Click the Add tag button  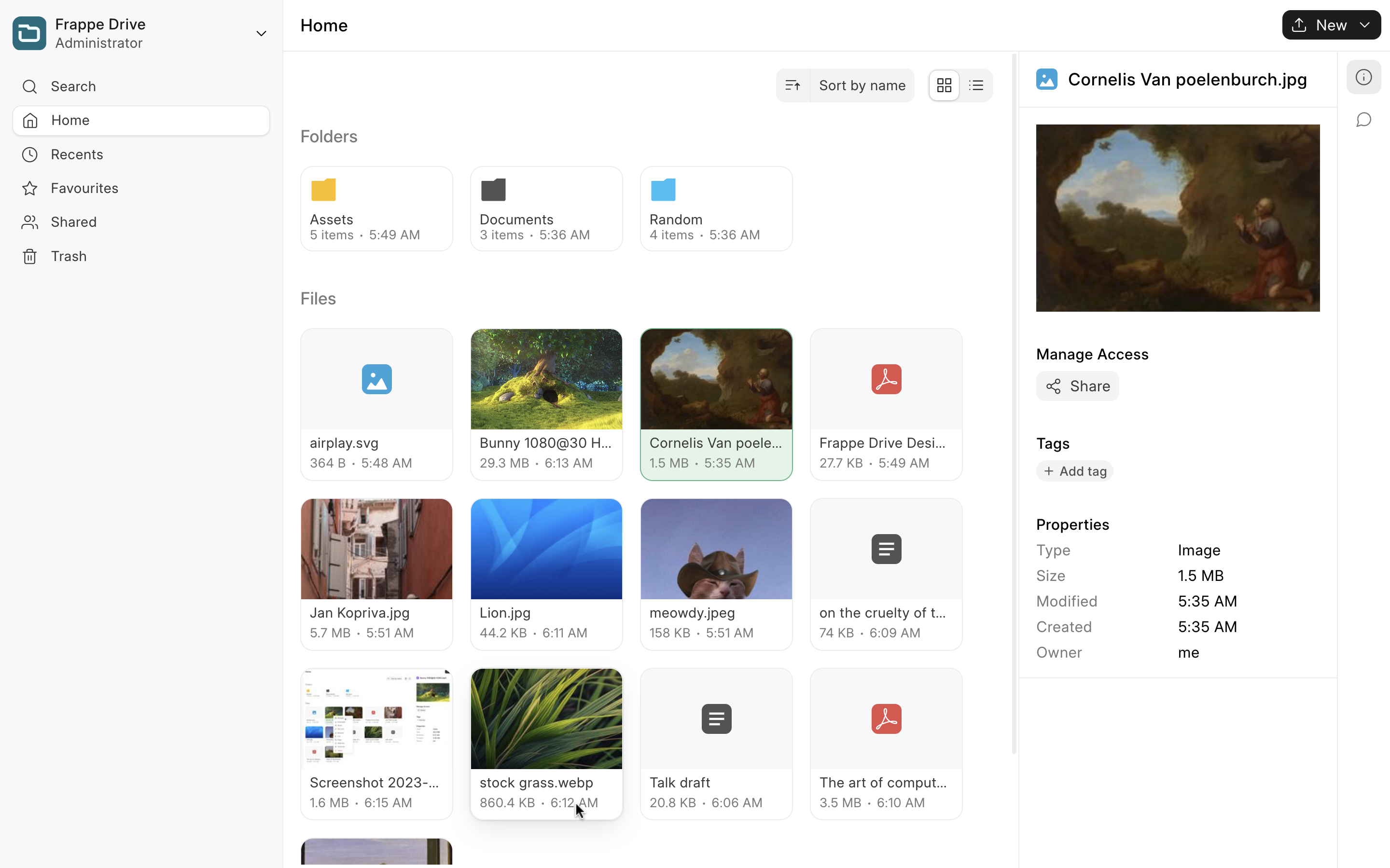[1074, 471]
